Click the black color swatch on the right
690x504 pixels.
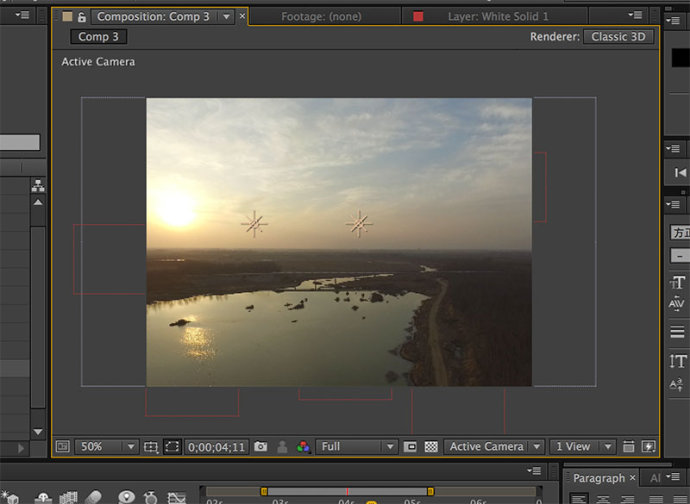coord(681,58)
